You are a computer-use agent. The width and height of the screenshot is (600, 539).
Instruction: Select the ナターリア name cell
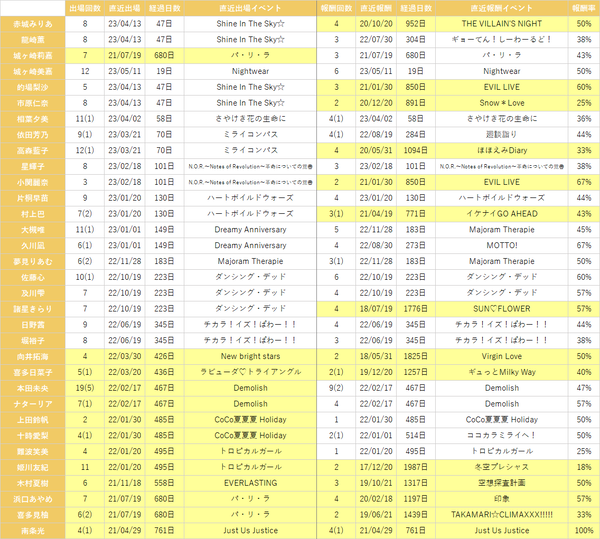point(33,404)
